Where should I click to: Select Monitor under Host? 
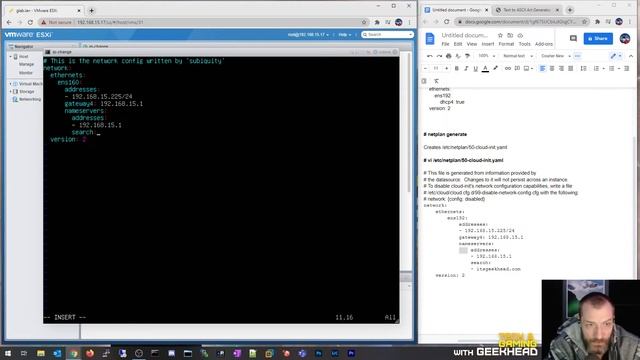click(x=26, y=73)
